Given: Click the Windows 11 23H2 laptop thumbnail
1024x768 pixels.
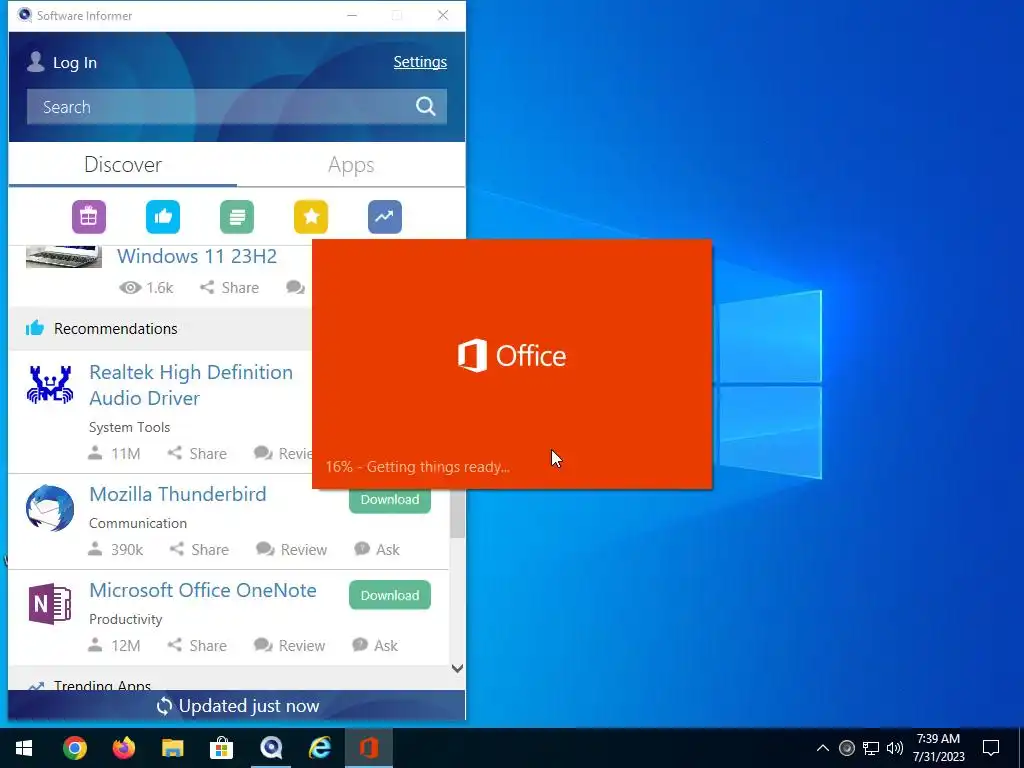Looking at the screenshot, I should tap(63, 257).
